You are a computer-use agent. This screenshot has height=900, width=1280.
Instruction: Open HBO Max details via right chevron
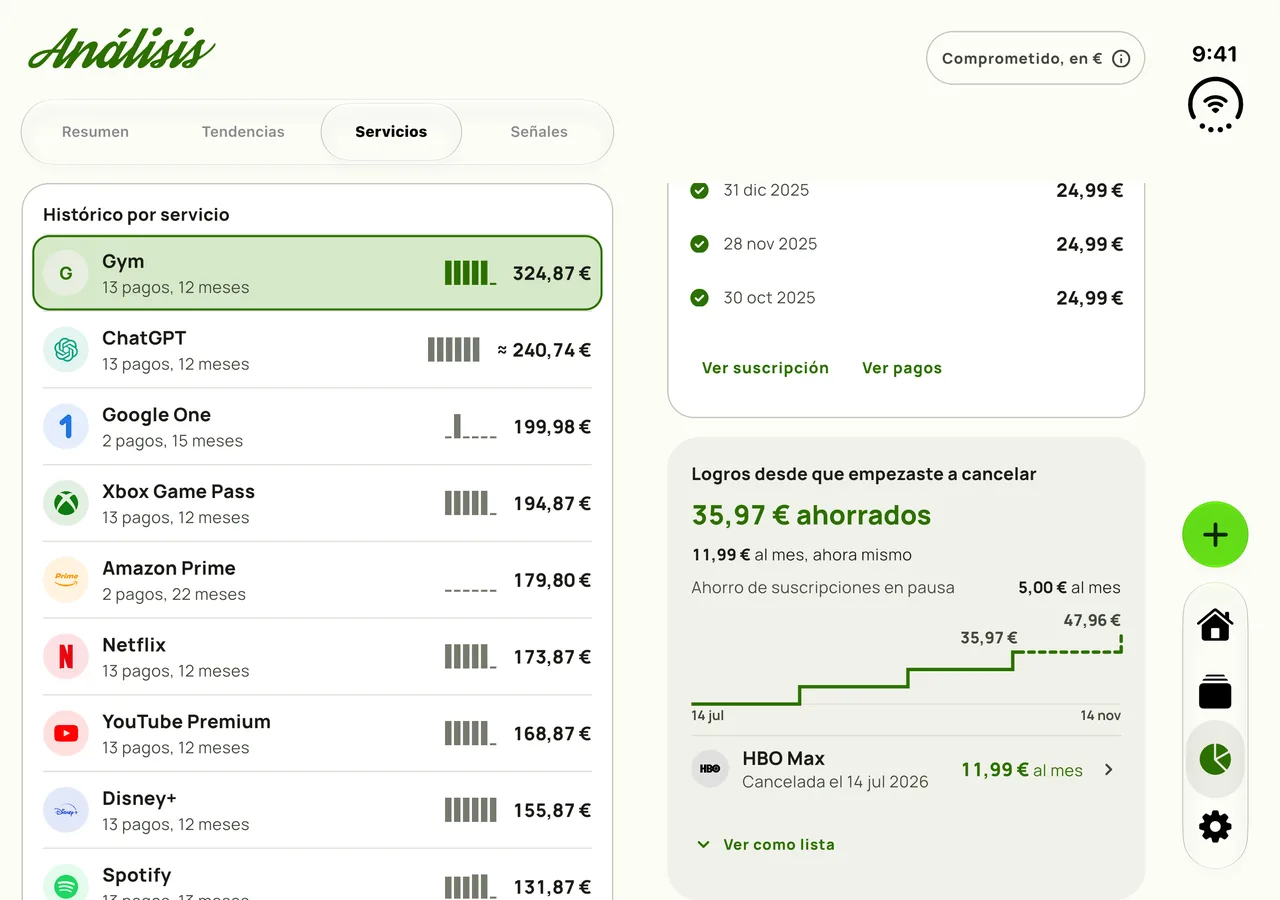(x=1108, y=770)
